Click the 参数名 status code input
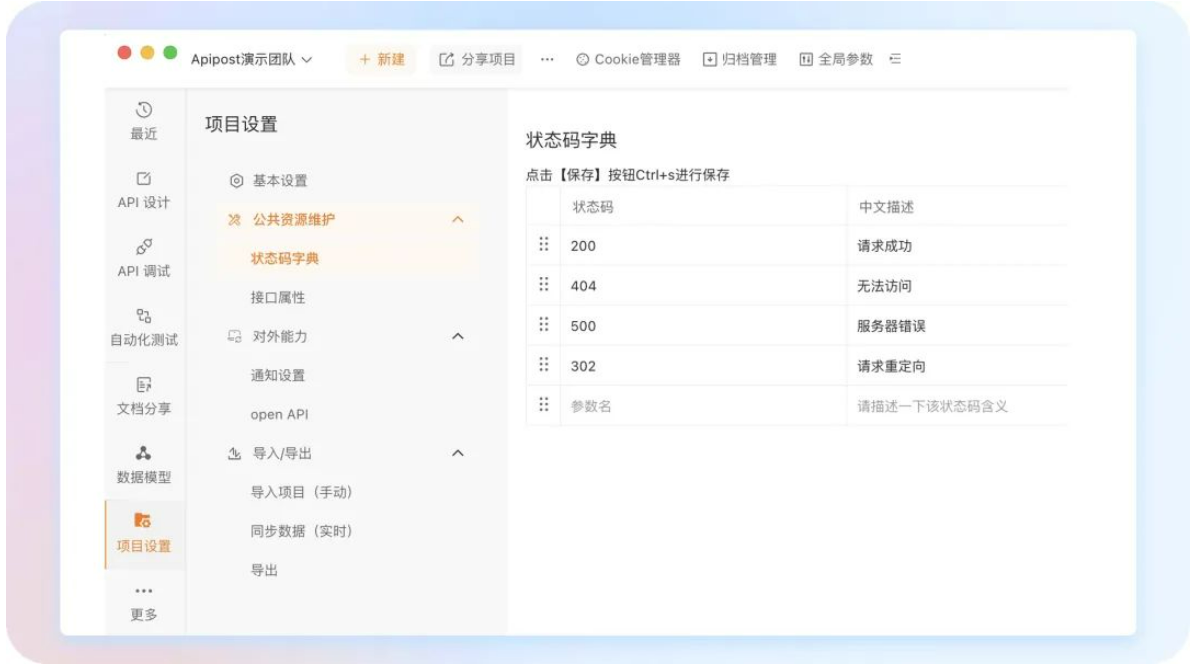 [x=704, y=406]
